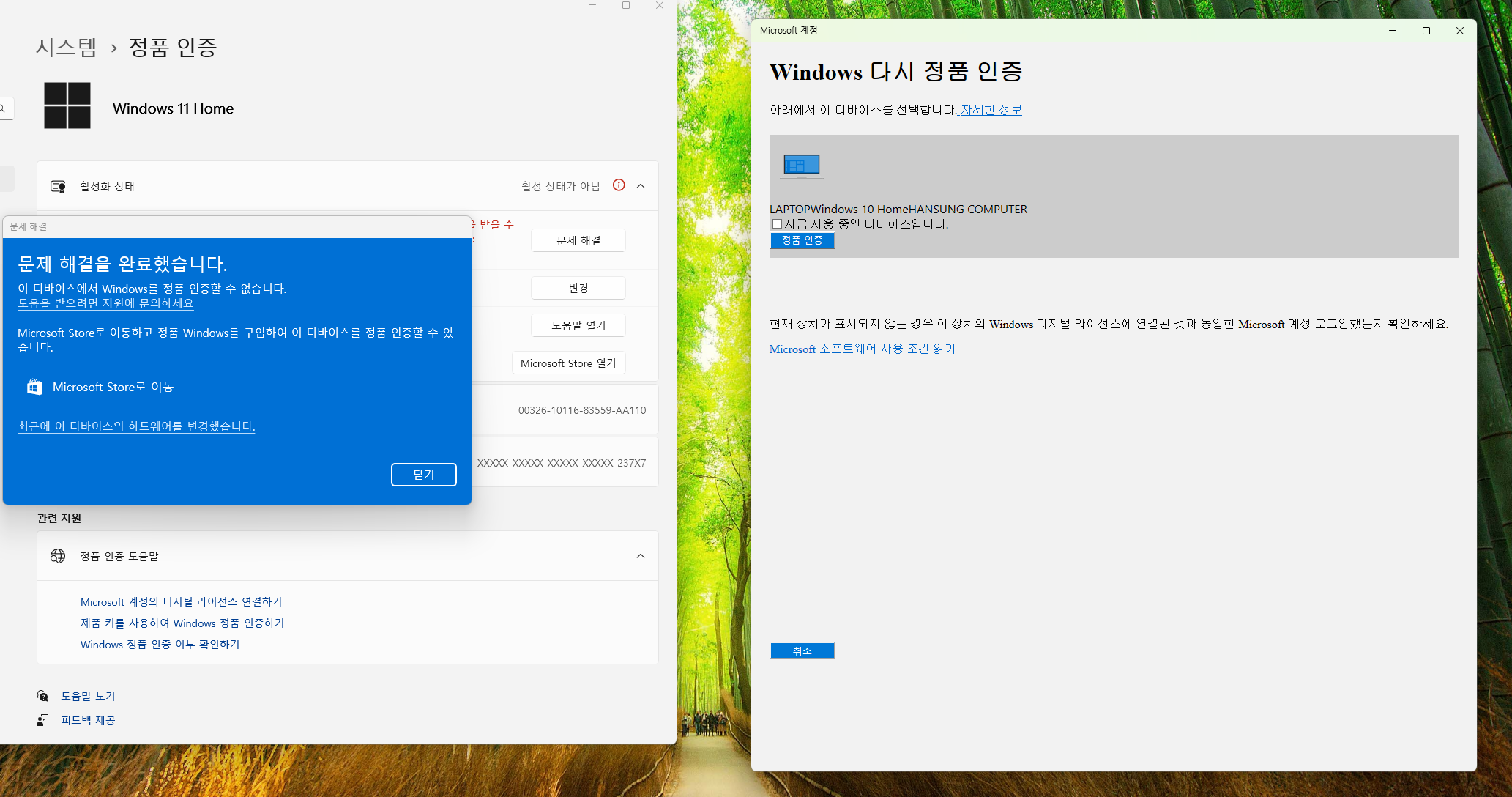Viewport: 1512px width, 797px height.
Task: Maximize the Settings window
Action: point(626,6)
